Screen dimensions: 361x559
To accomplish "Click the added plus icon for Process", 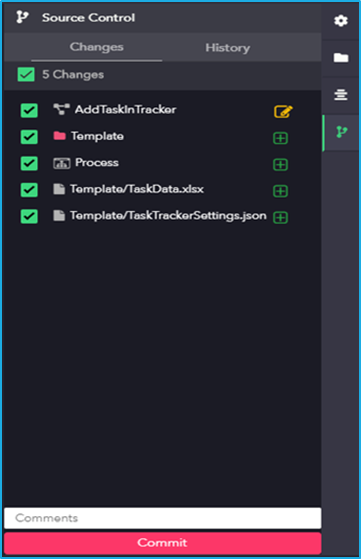I will 280,164.
